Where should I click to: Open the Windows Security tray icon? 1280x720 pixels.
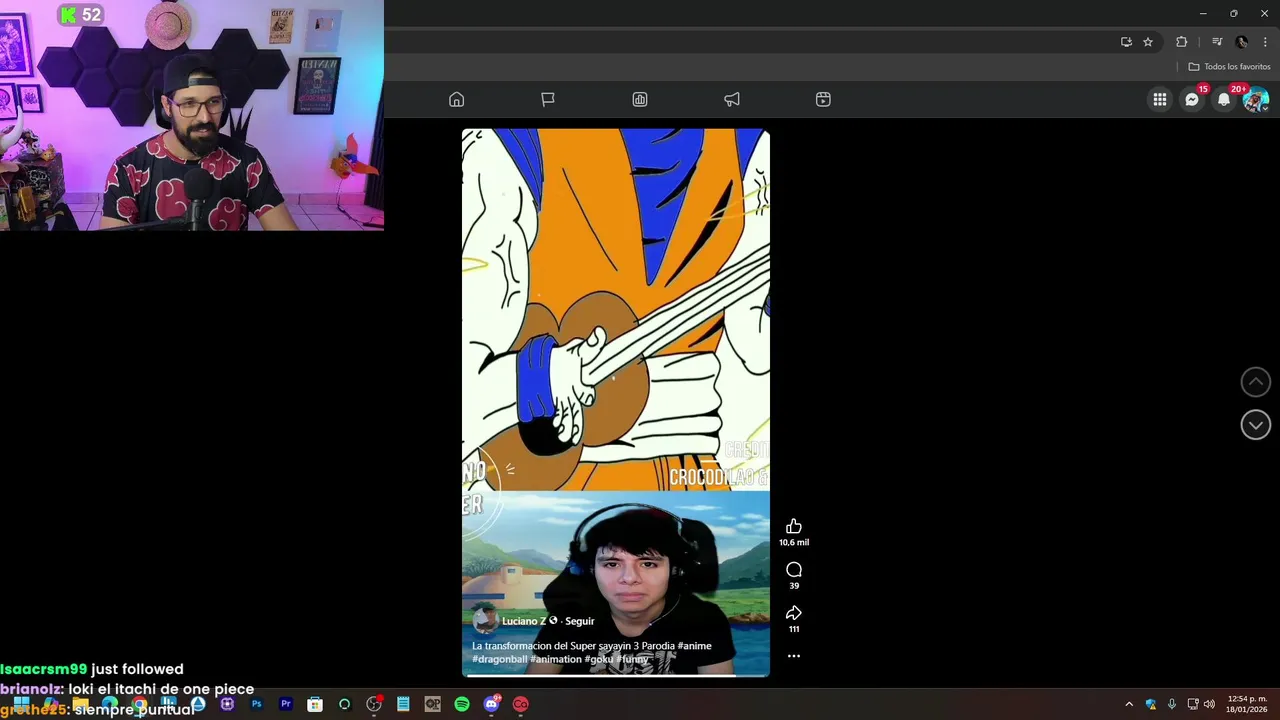(x=1151, y=704)
